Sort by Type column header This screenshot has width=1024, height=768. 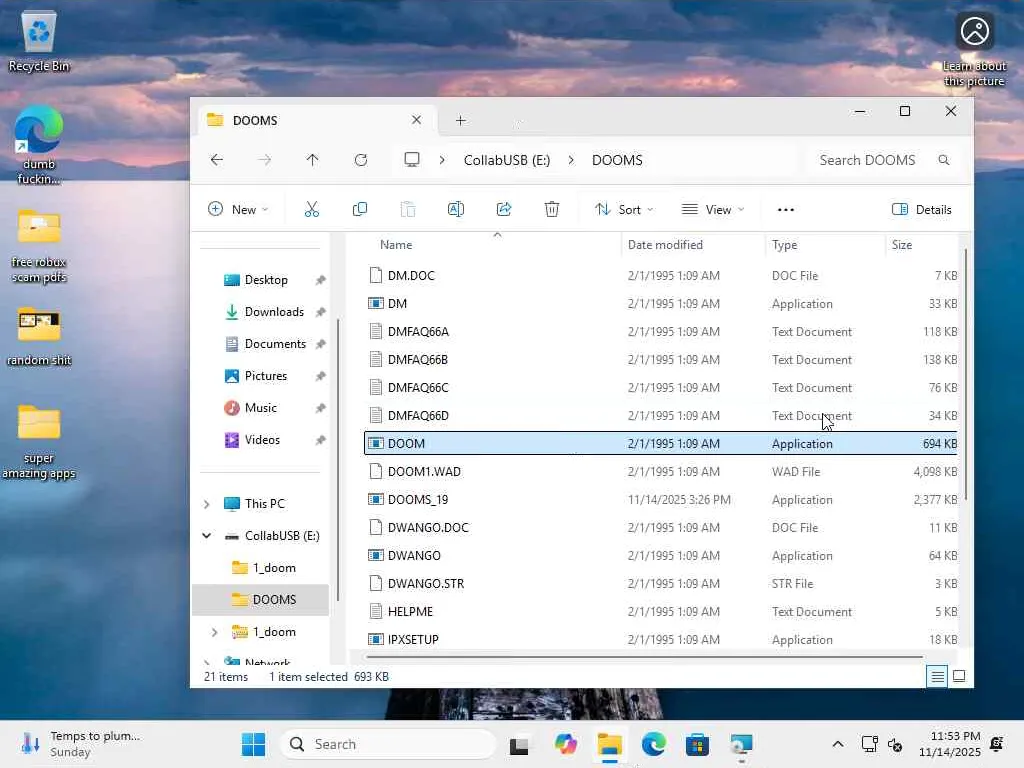click(784, 245)
